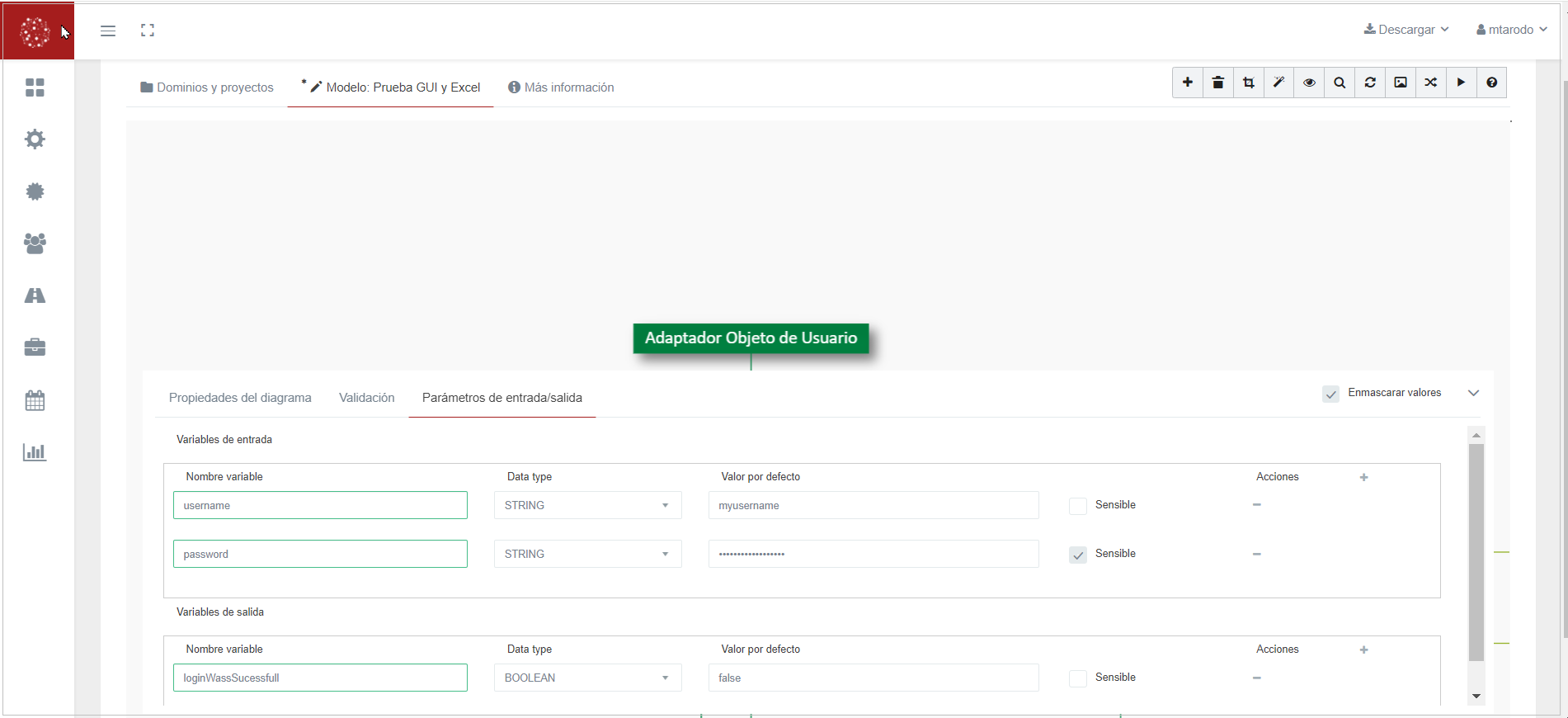Viewport: 1568px width, 718px height.
Task: Toggle the Enmascarar valores checkbox
Action: (x=1330, y=394)
